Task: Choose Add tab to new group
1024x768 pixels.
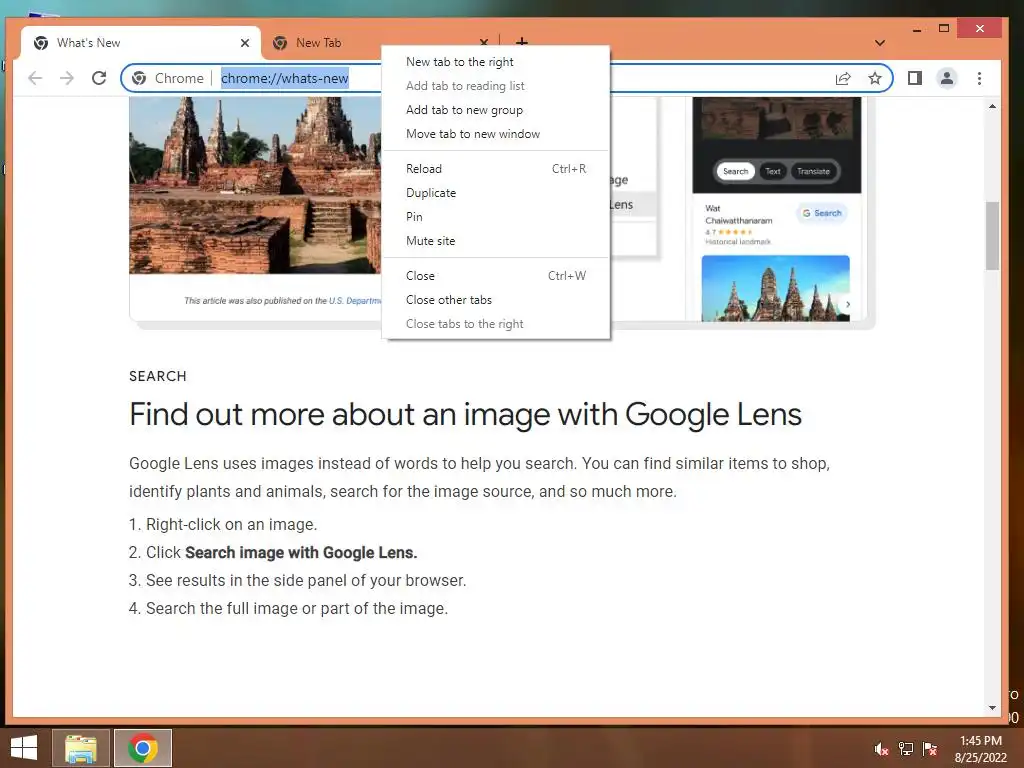Action: click(x=496, y=110)
